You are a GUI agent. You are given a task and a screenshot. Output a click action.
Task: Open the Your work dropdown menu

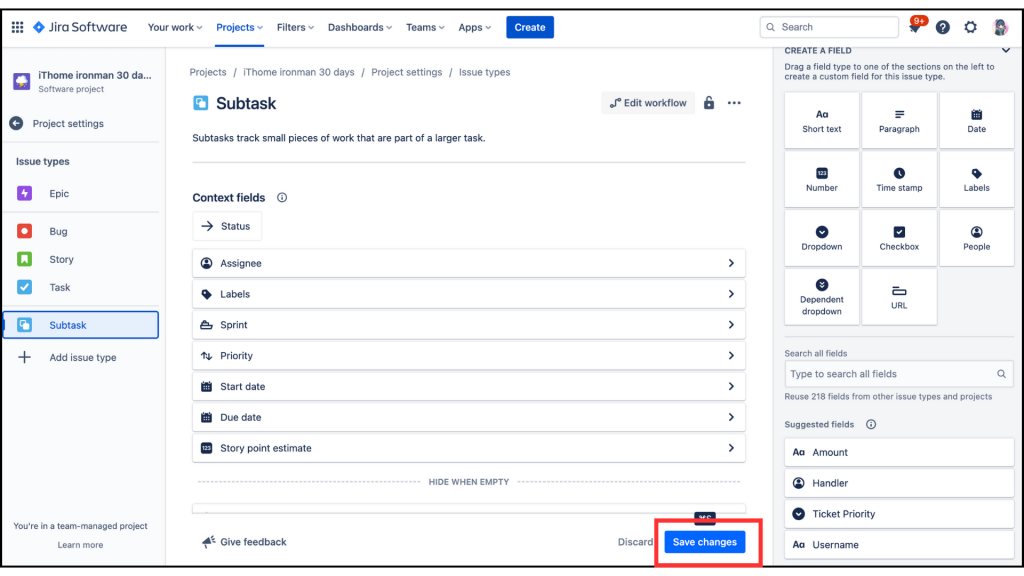(174, 27)
